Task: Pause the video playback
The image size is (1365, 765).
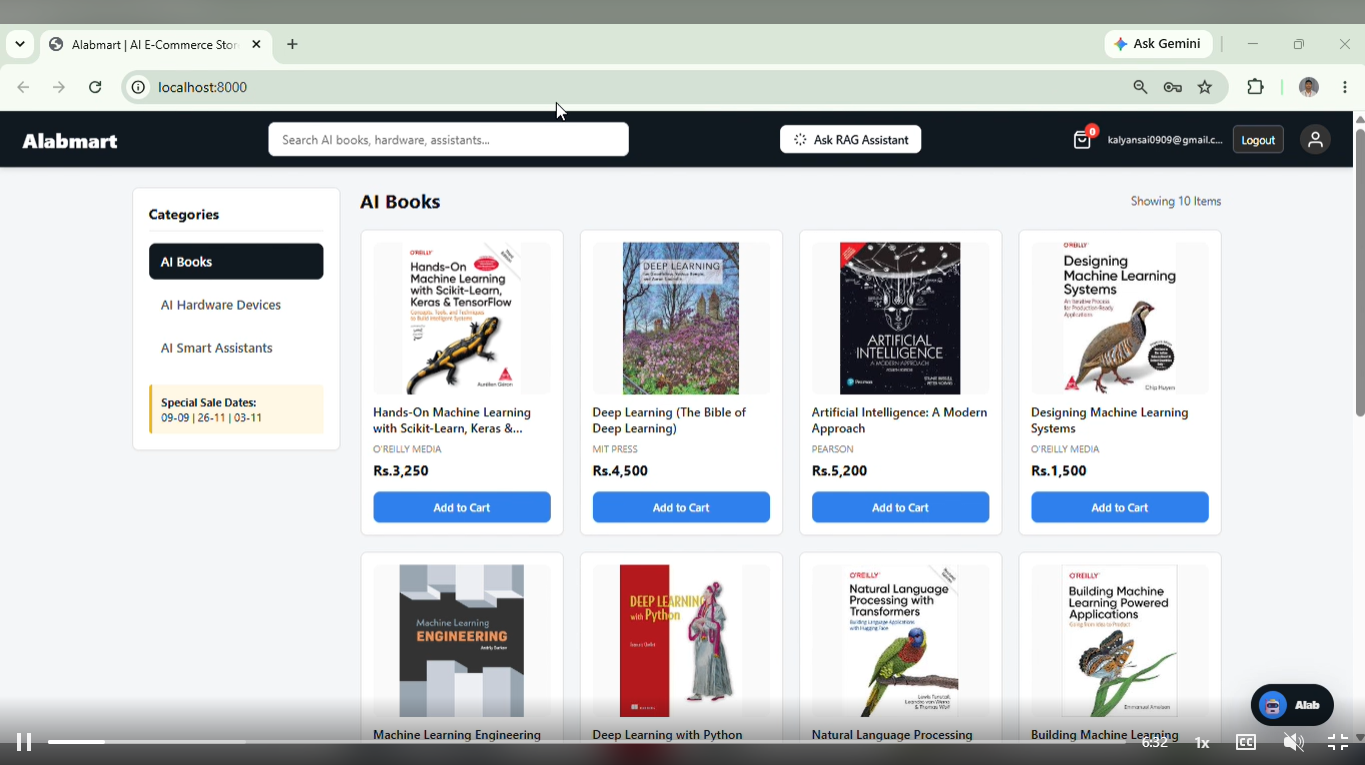Action: [x=24, y=742]
